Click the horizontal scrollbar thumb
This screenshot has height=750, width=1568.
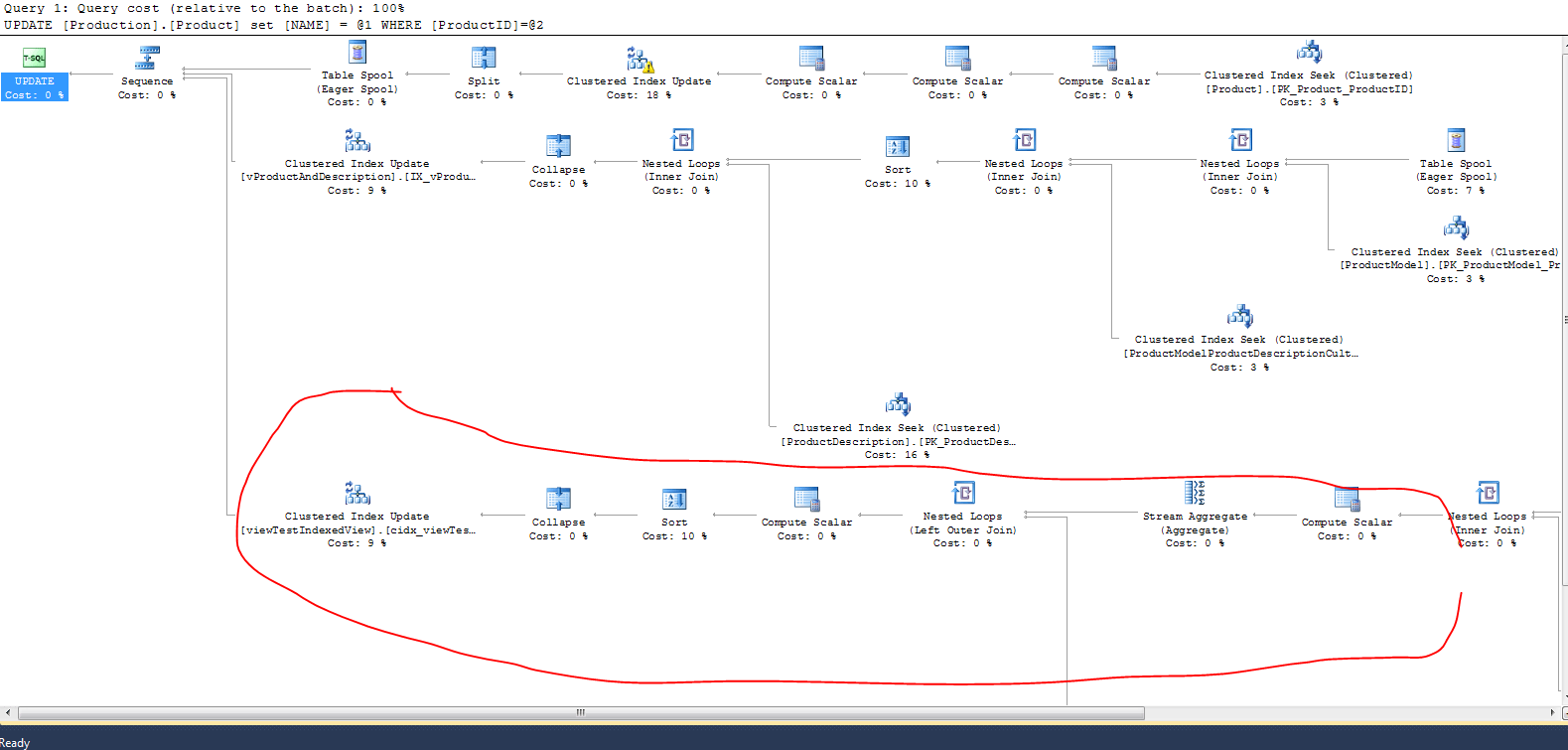click(581, 713)
